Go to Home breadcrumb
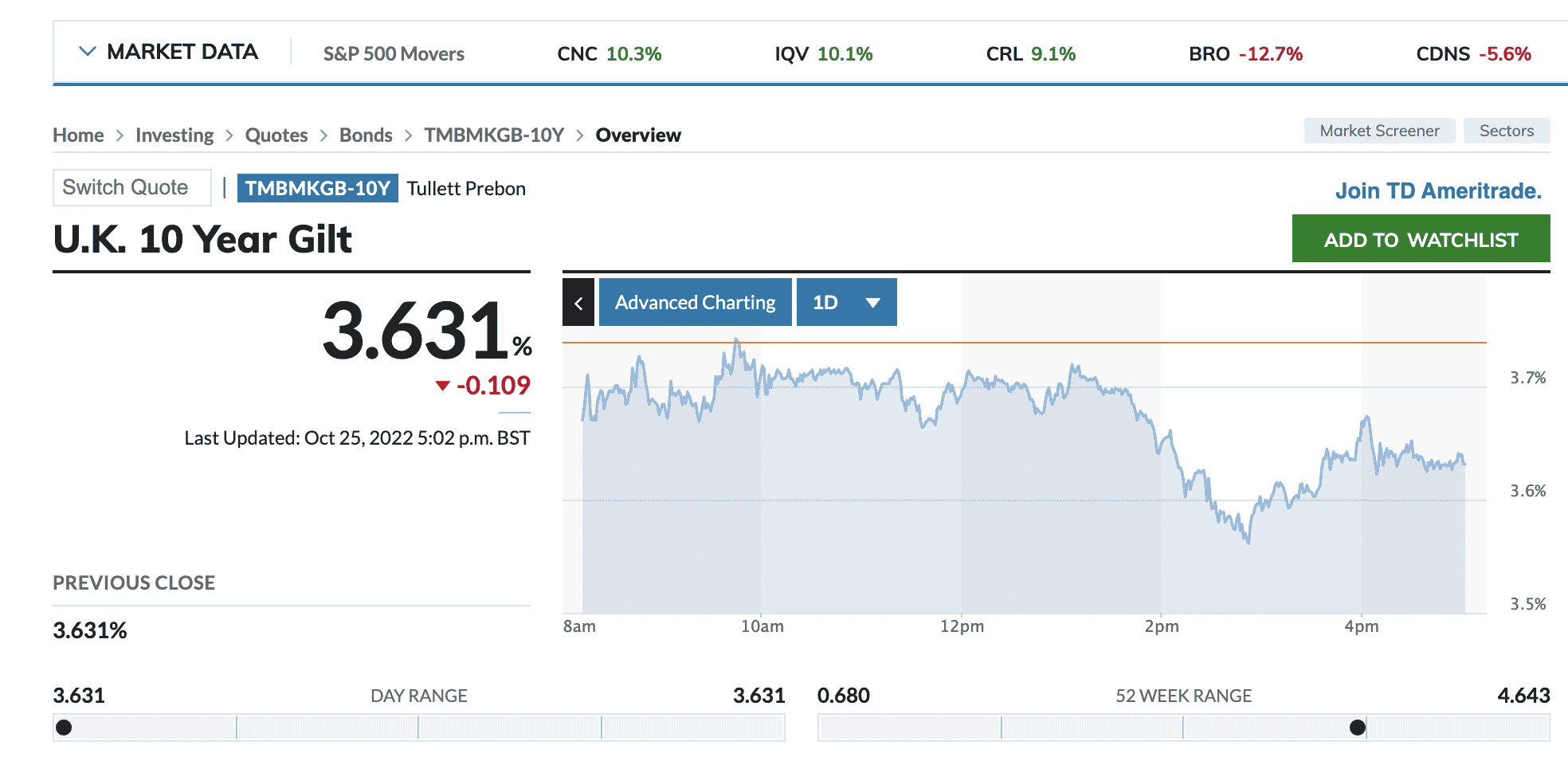1568x757 pixels. (x=78, y=135)
